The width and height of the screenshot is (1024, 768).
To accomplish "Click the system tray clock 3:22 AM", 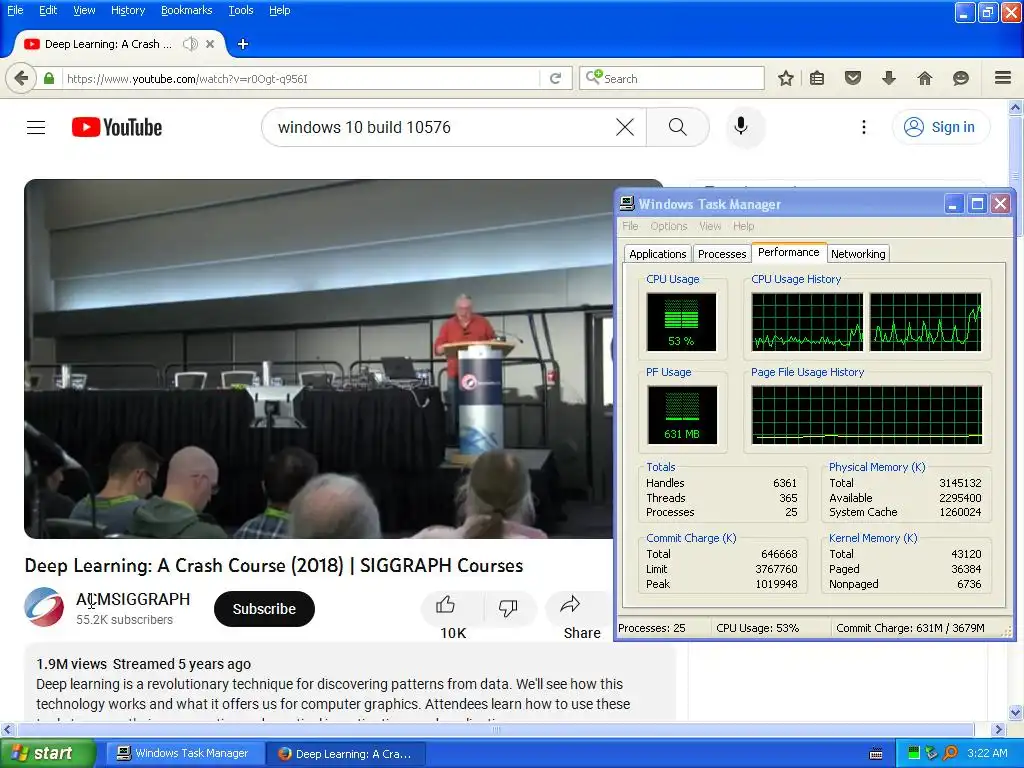I will (x=987, y=753).
